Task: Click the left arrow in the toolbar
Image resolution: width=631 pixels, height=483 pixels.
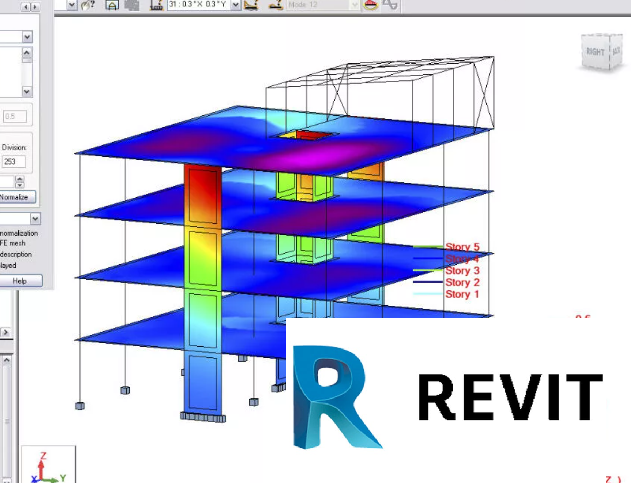Action: (x=26, y=6)
